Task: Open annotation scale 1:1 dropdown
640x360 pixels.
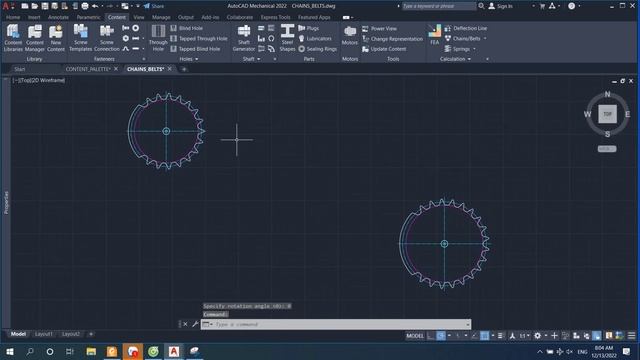Action: coord(524,336)
